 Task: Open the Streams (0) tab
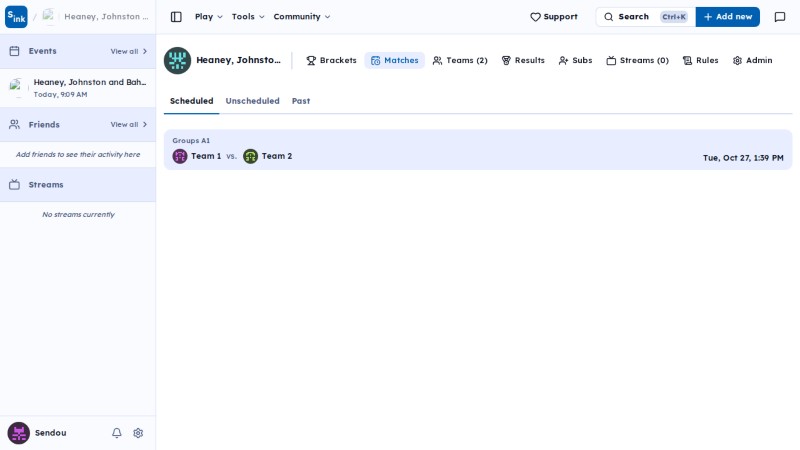point(637,60)
